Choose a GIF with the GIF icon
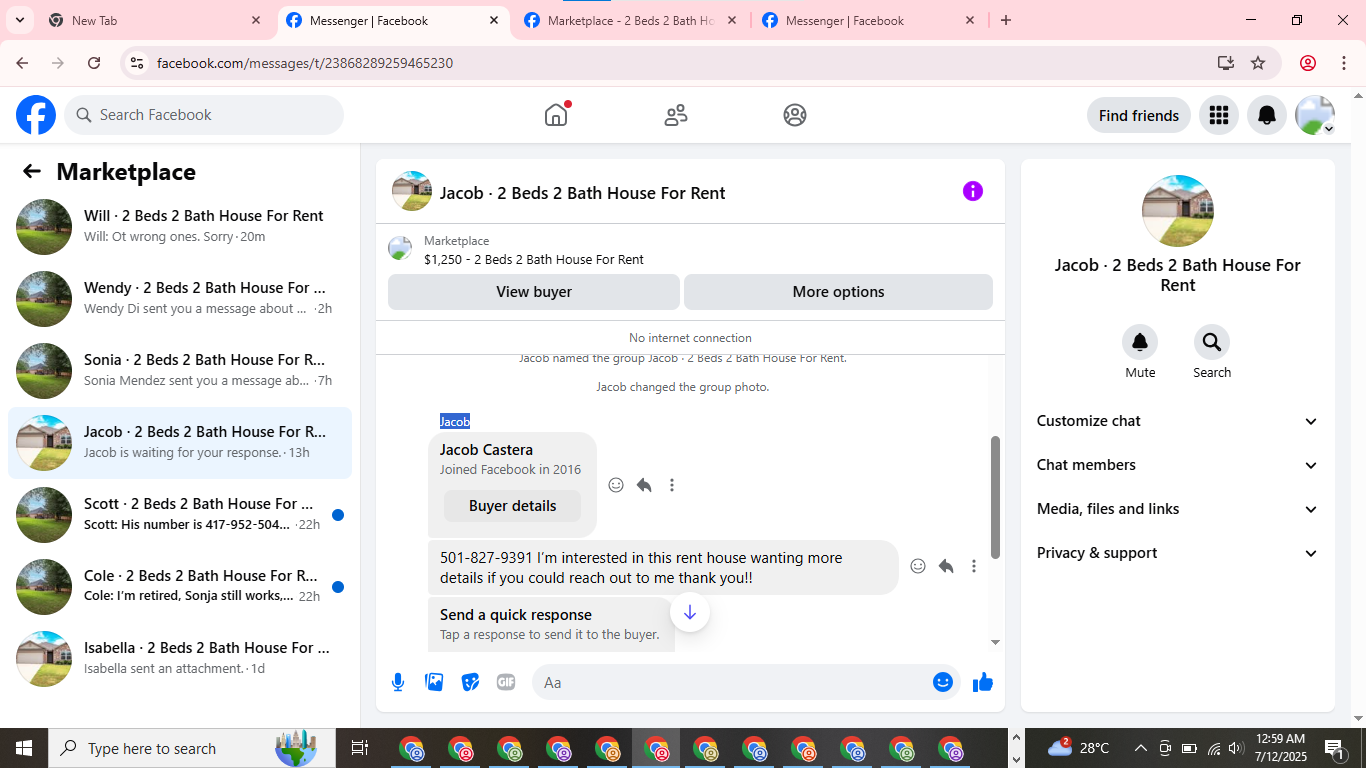The image size is (1366, 768). 506,682
